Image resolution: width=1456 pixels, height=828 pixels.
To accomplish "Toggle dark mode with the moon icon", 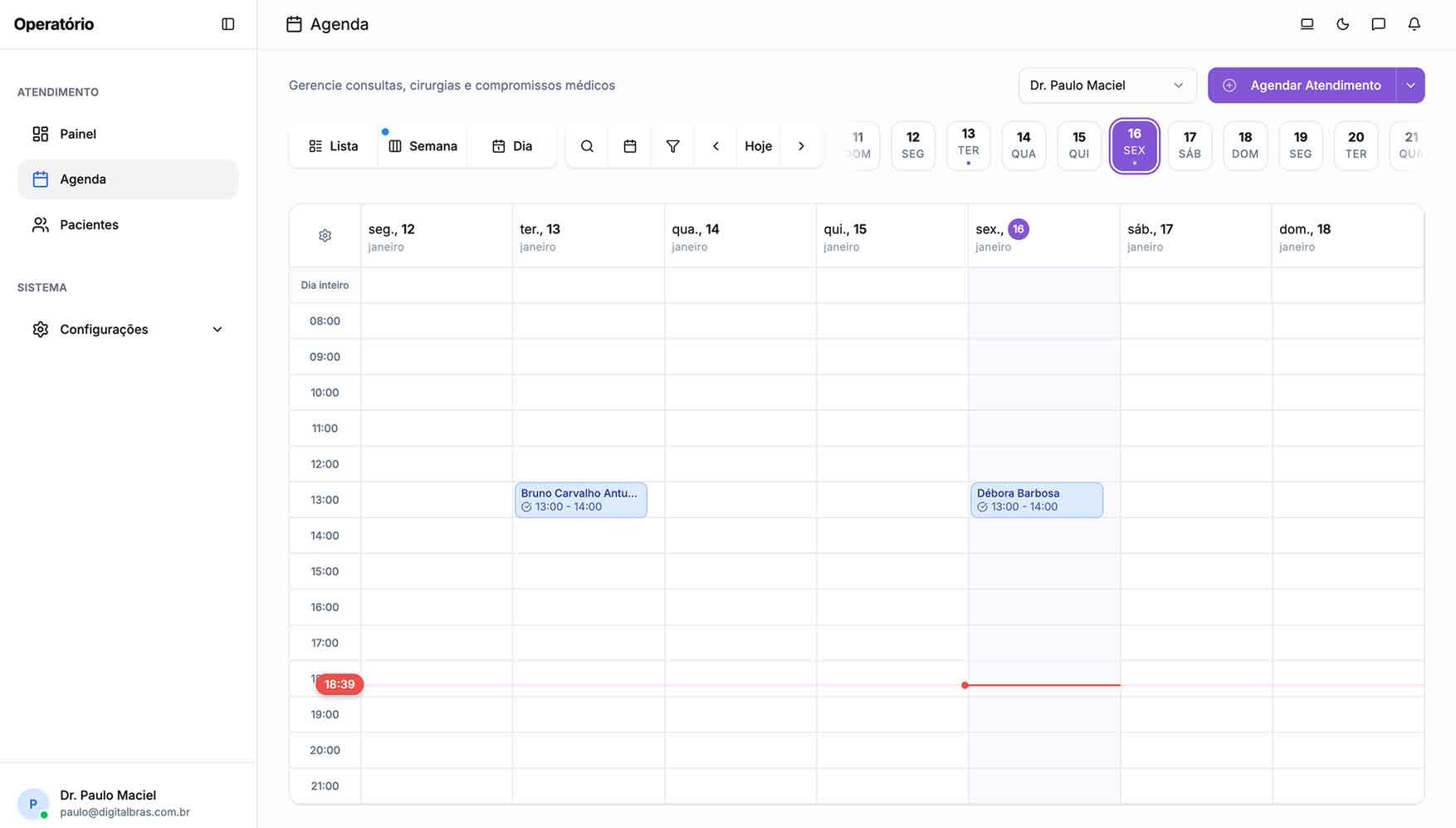I will click(1342, 23).
